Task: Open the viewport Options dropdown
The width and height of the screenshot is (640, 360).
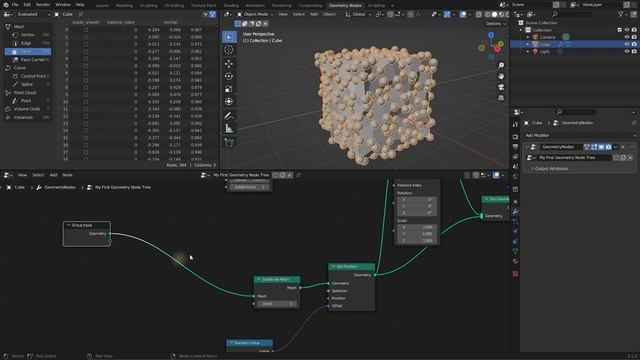Action: 496,24
